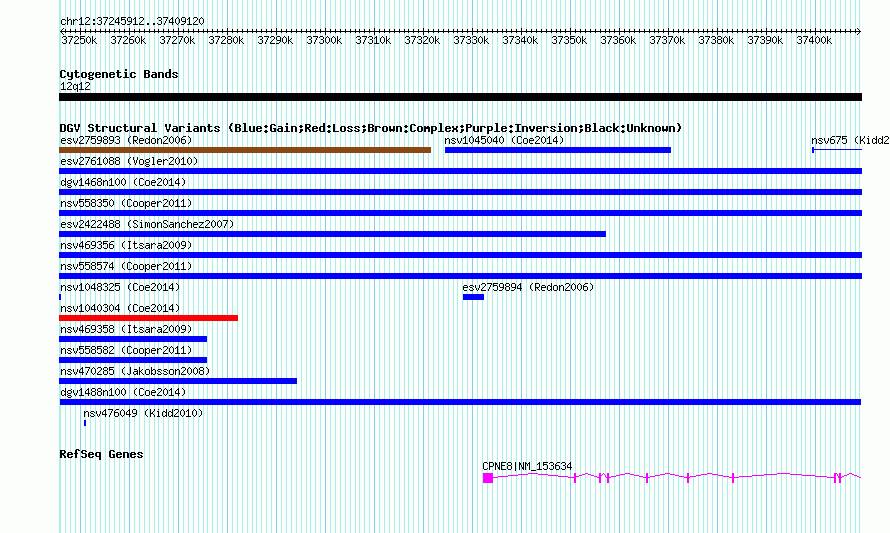The width and height of the screenshot is (890, 533).
Task: Click nsv558350 (Cooper2011) label
Action: [x=126, y=203]
